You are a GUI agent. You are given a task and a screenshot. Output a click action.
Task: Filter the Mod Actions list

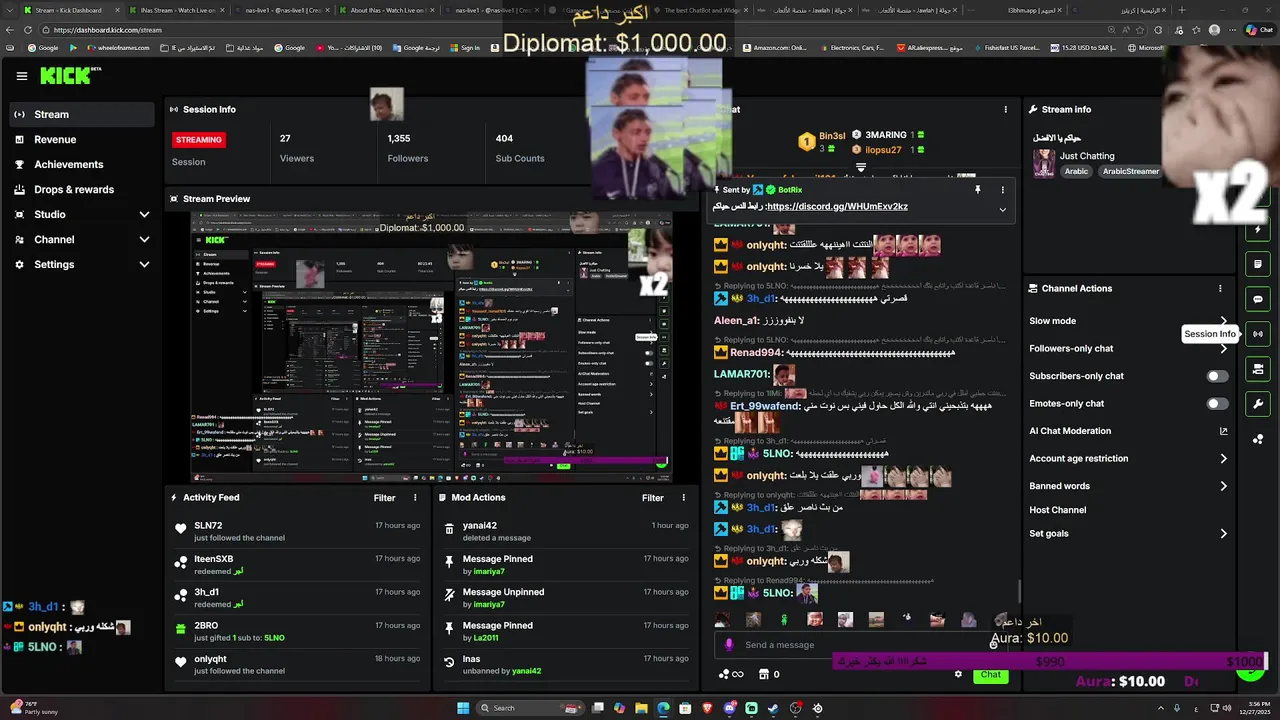click(x=653, y=497)
